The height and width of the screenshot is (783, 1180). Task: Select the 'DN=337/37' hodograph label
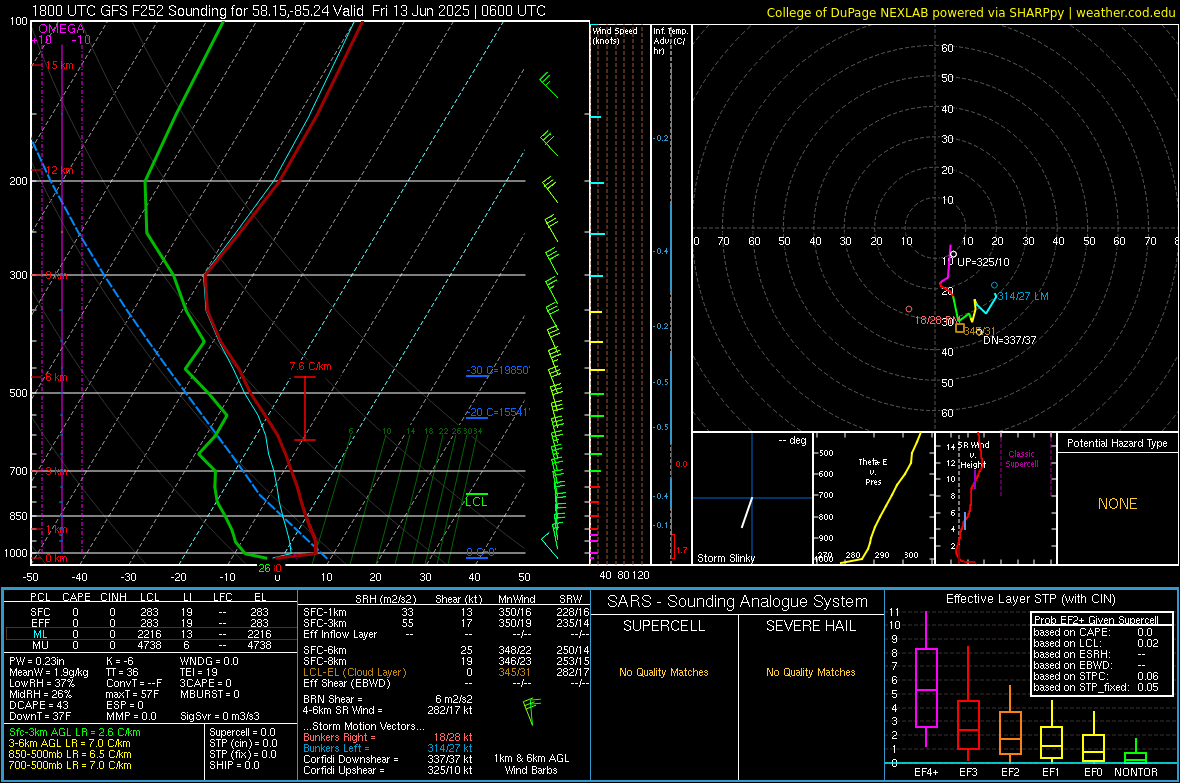(1009, 340)
